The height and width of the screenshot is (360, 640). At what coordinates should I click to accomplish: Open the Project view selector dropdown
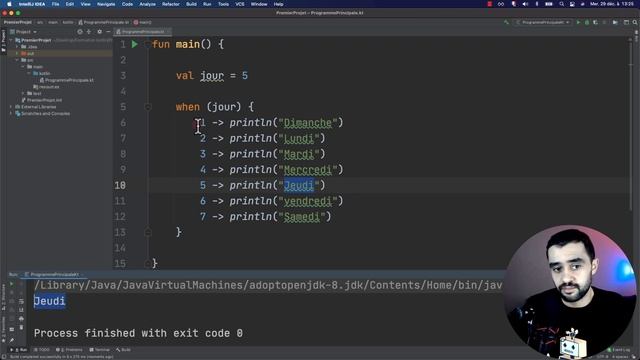pos(24,31)
